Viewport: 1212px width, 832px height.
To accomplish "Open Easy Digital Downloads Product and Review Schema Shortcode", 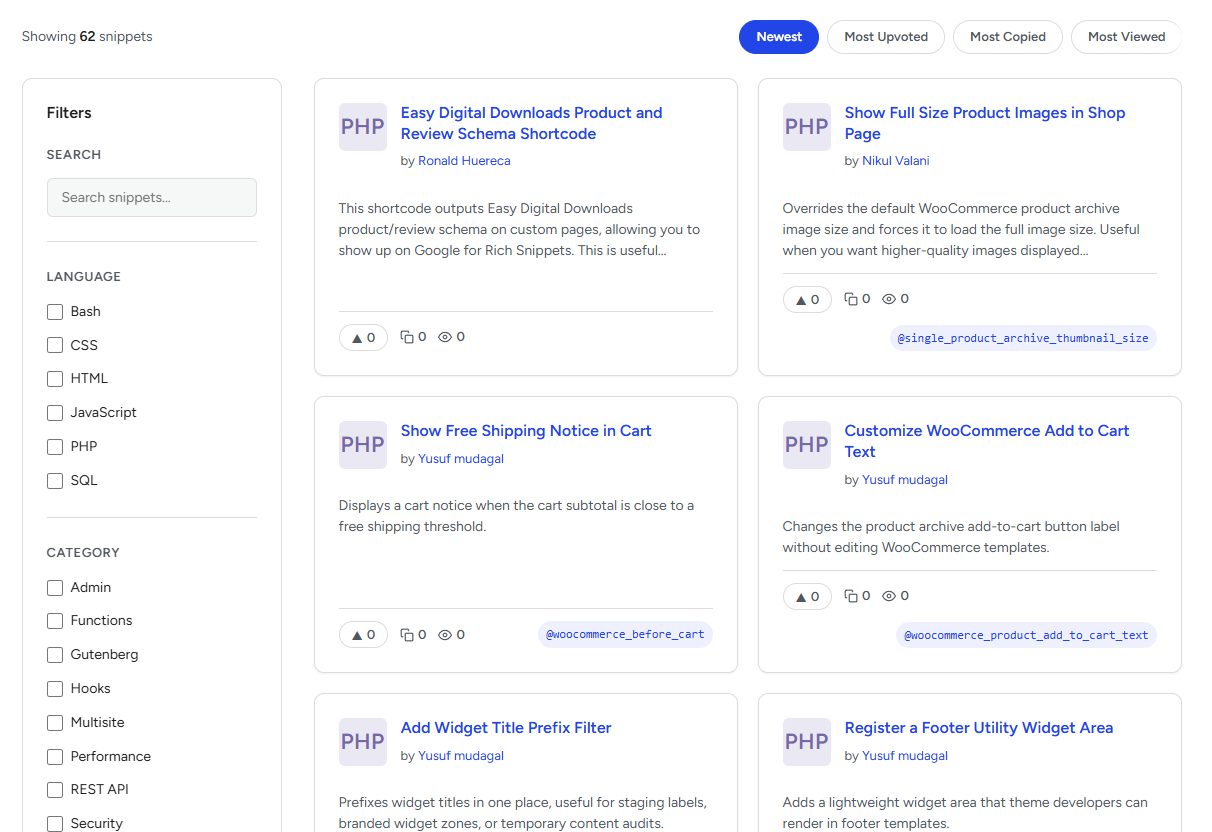I will click(x=531, y=123).
